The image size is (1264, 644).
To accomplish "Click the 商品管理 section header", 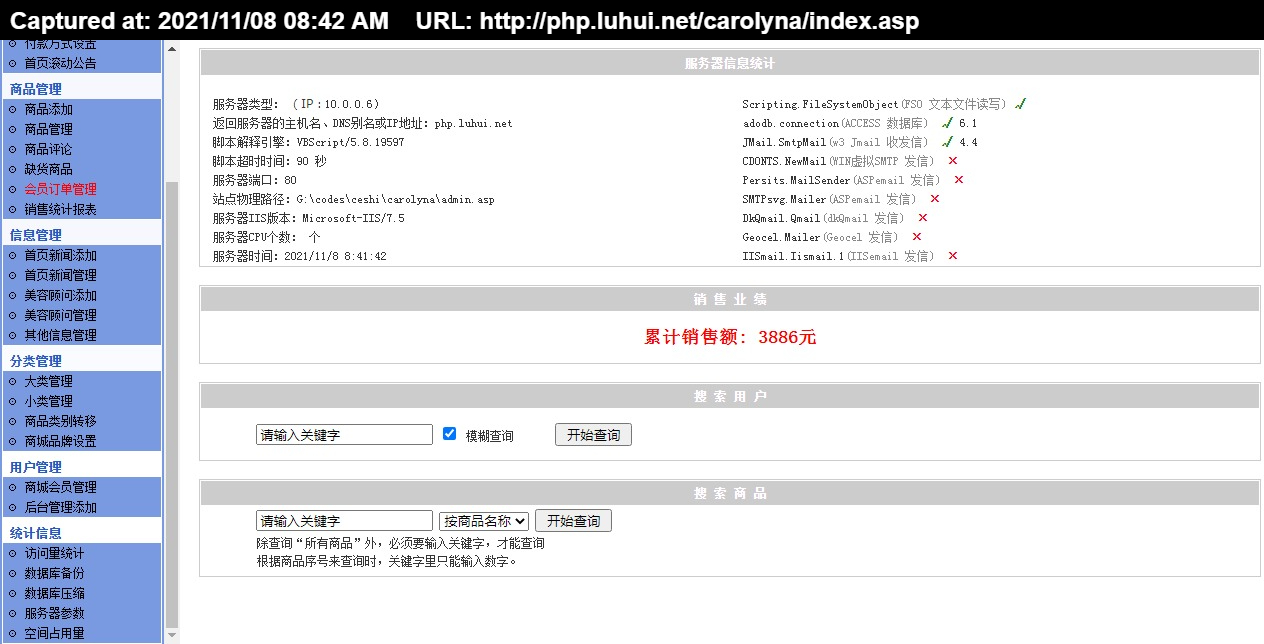I will pyautogui.click(x=36, y=89).
